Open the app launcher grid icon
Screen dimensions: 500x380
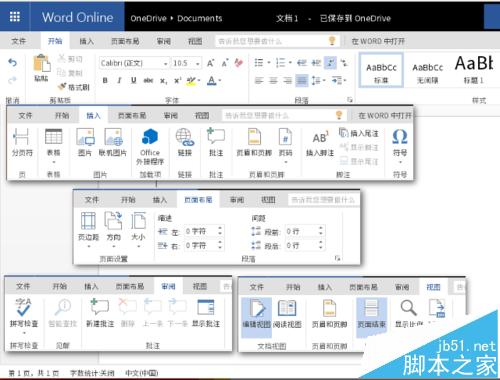click(15, 16)
